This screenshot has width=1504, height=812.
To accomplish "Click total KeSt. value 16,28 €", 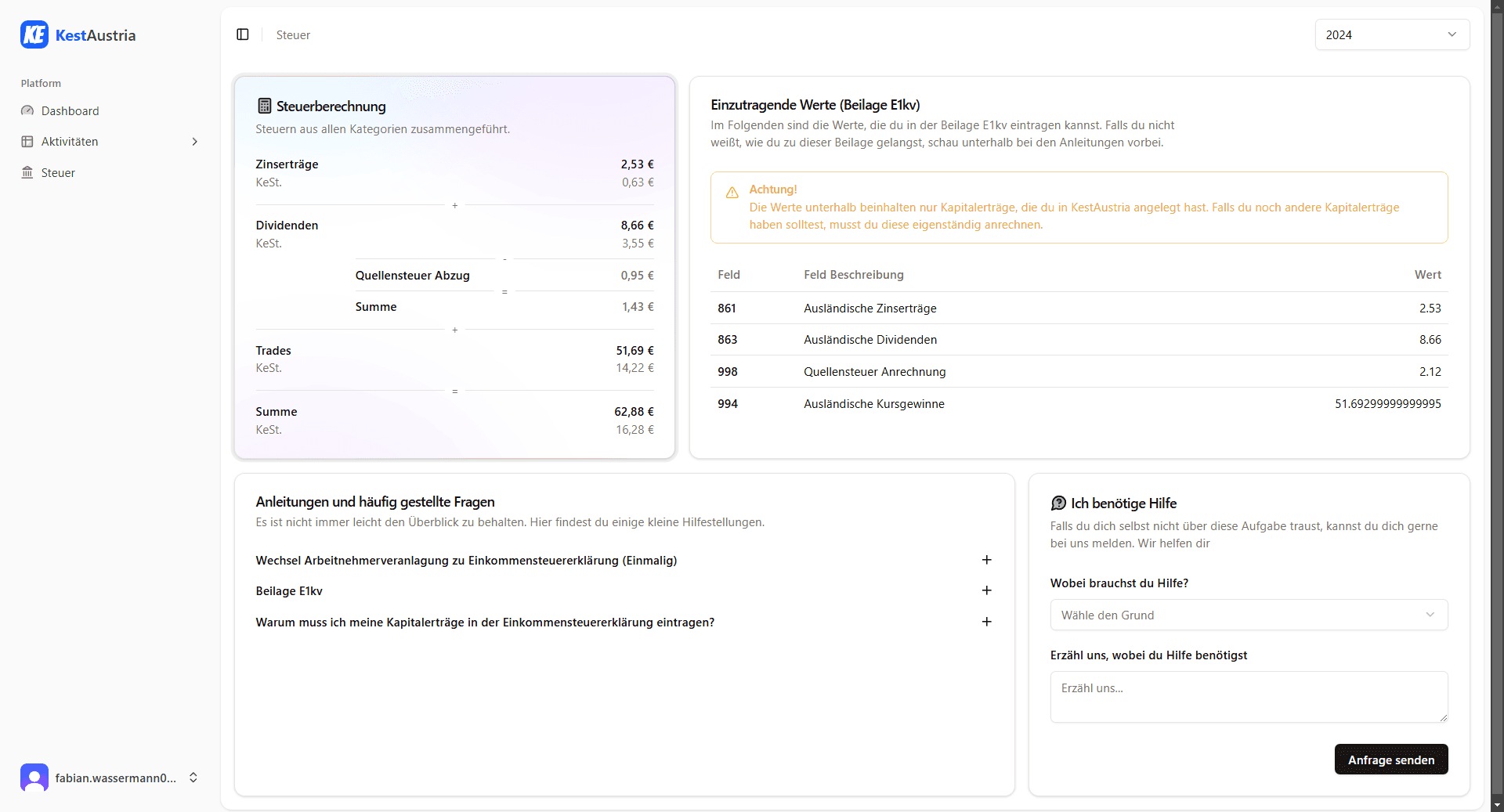I will coord(635,430).
